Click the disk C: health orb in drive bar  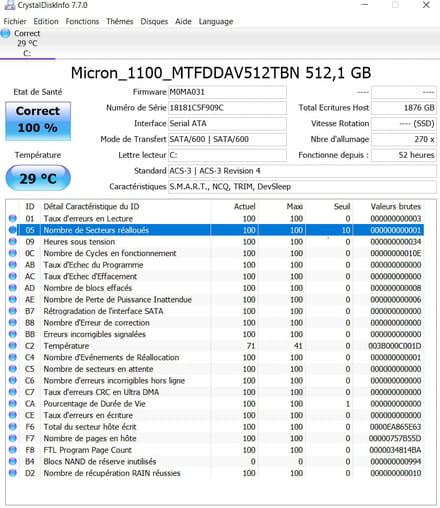5,33
